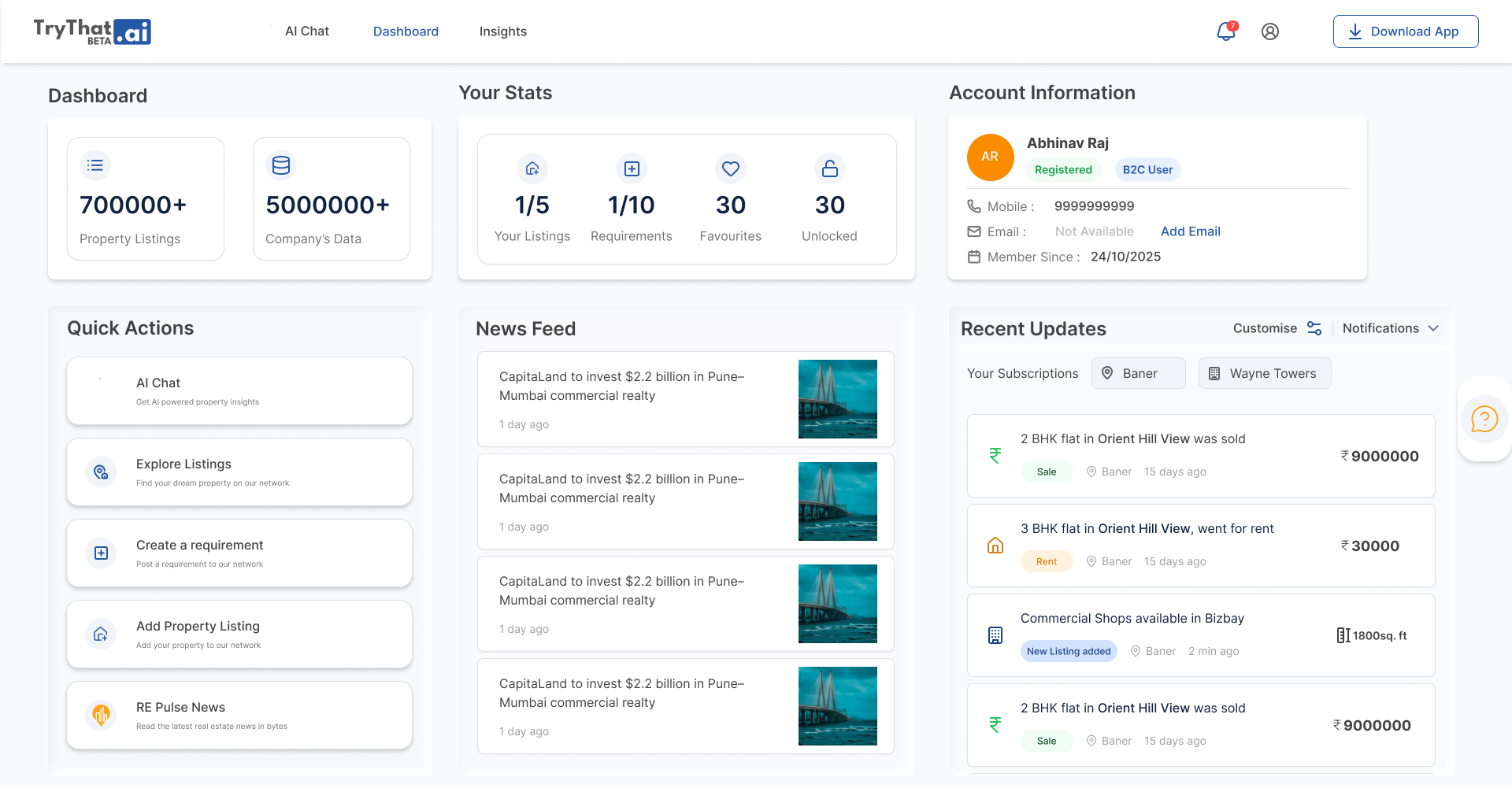This screenshot has height=788, width=1512.
Task: Click the Download App button
Action: click(1405, 31)
